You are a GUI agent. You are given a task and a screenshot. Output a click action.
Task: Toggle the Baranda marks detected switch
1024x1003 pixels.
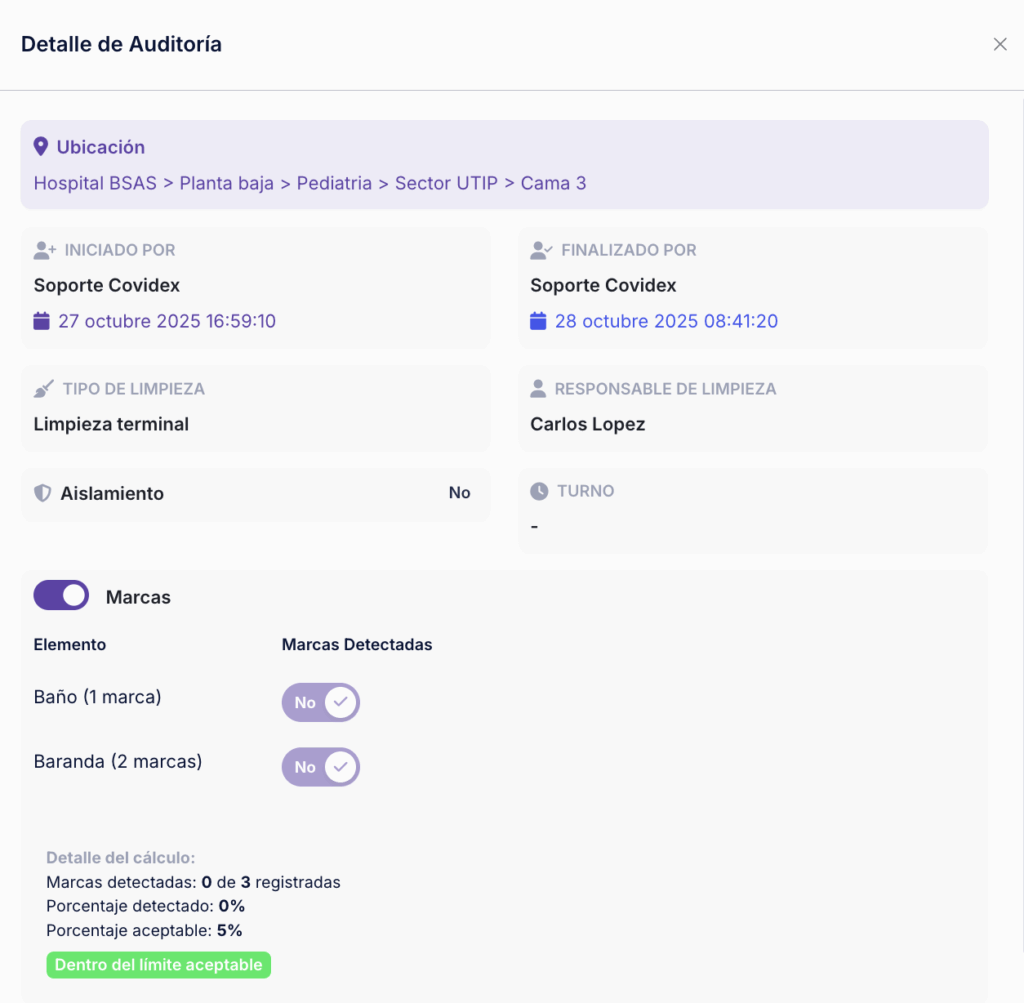tap(321, 767)
